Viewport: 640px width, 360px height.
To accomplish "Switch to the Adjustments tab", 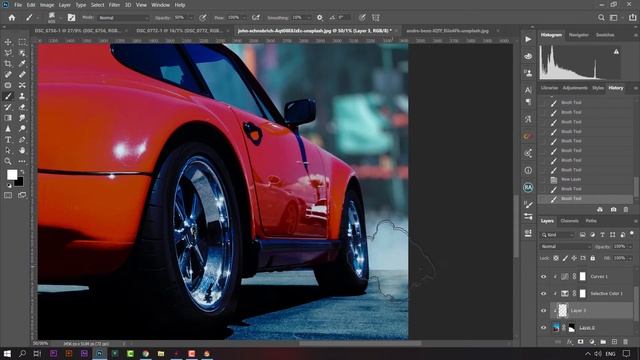I will pyautogui.click(x=575, y=88).
